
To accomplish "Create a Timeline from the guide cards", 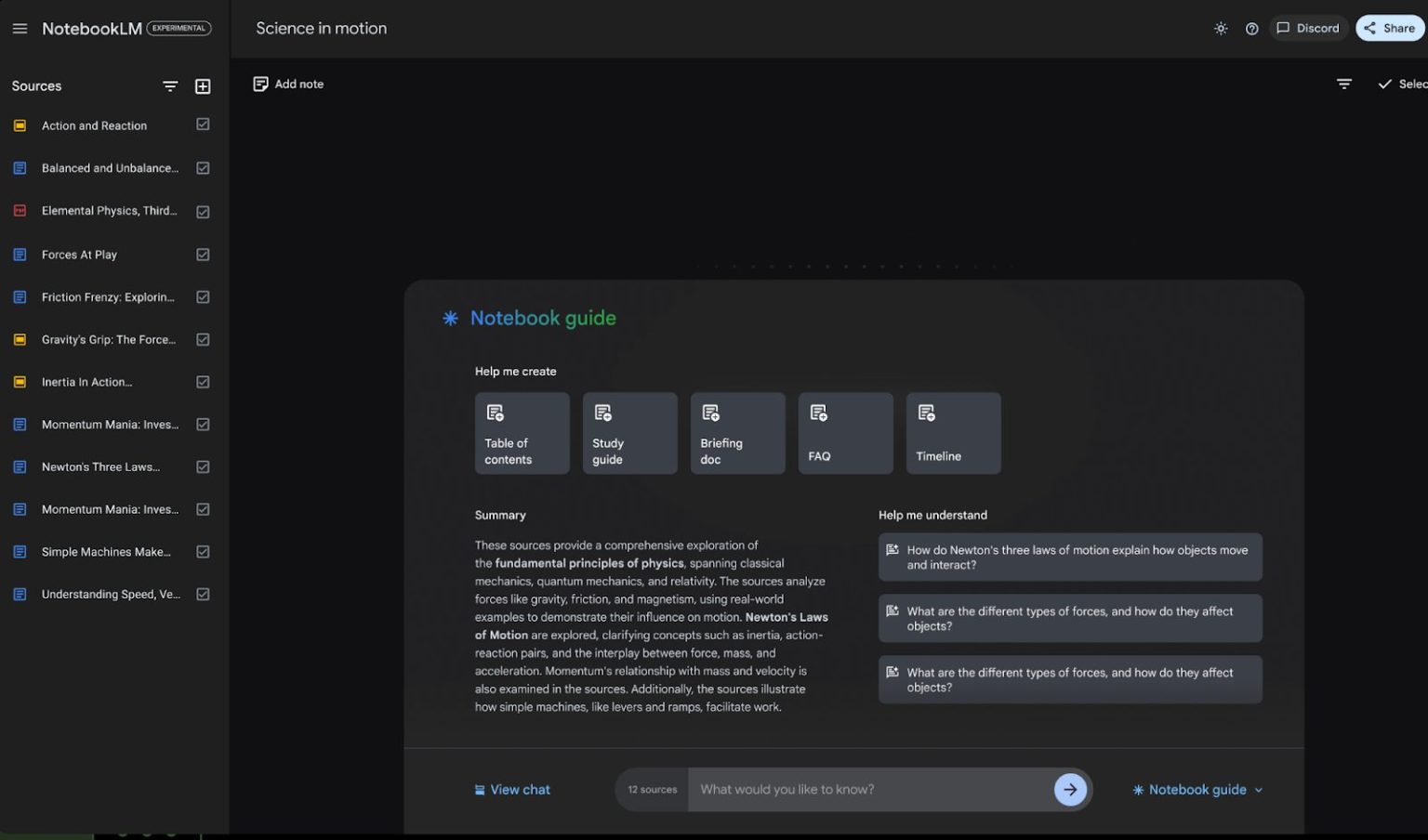I will coord(952,433).
